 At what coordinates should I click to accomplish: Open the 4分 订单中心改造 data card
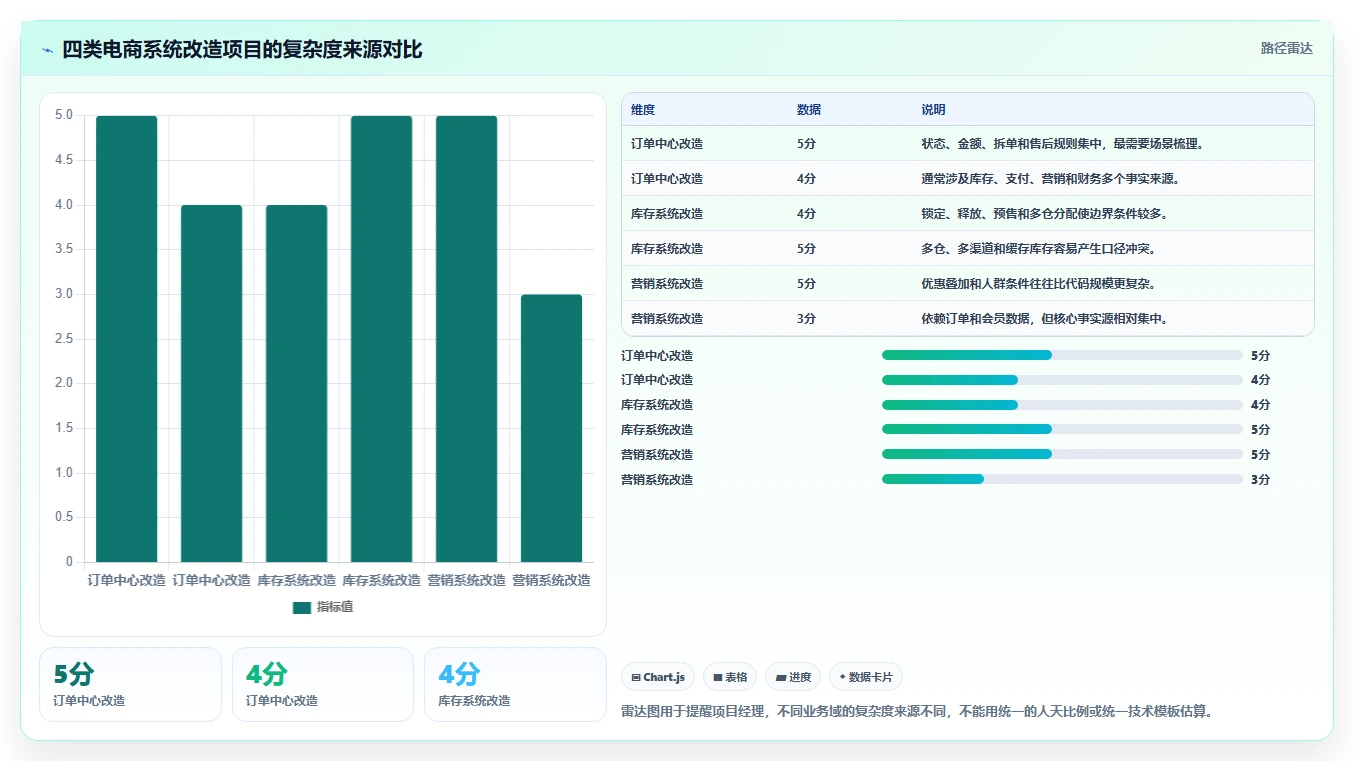pyautogui.click(x=322, y=684)
